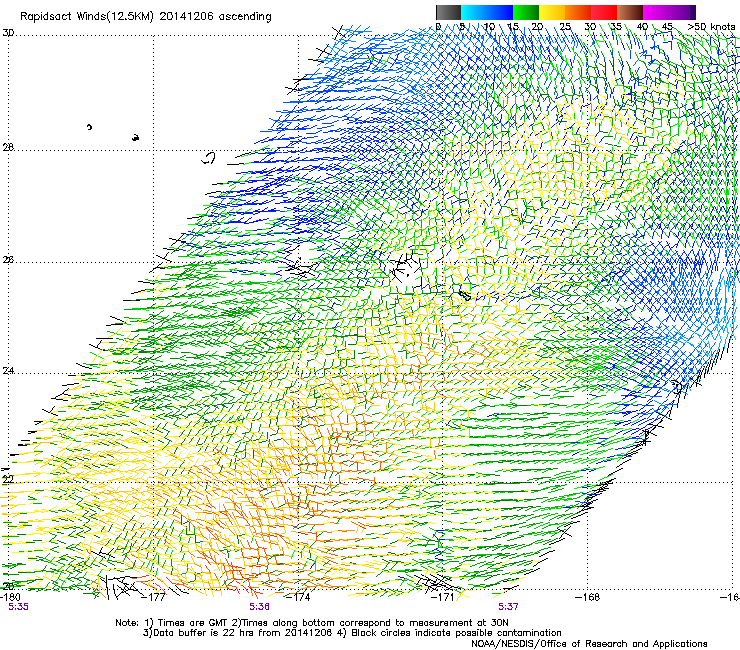The height and width of the screenshot is (650, 740).
Task: Click the -174 longitude label
Action: 298,597
